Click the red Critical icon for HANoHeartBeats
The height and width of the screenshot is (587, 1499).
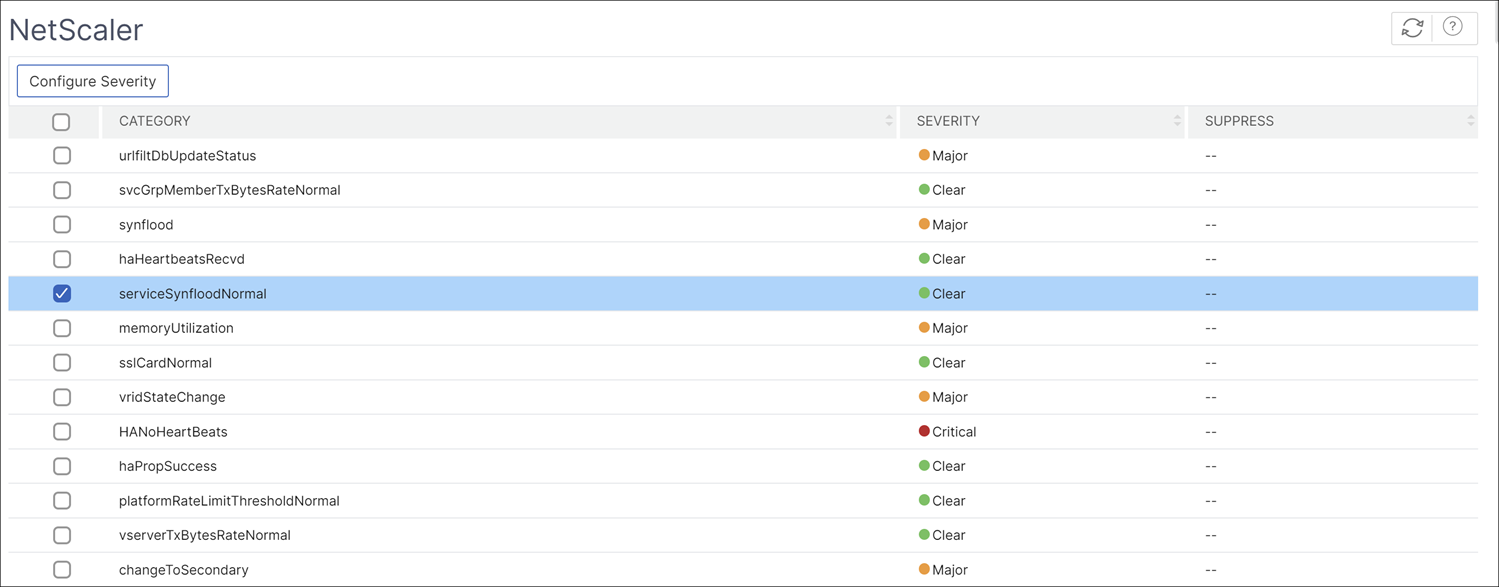924,431
